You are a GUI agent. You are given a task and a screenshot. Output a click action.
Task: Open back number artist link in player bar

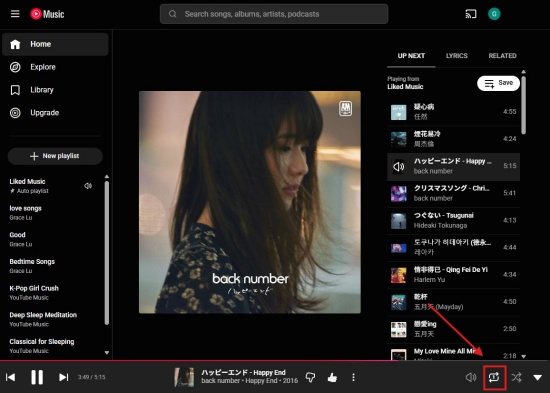pyautogui.click(x=221, y=381)
